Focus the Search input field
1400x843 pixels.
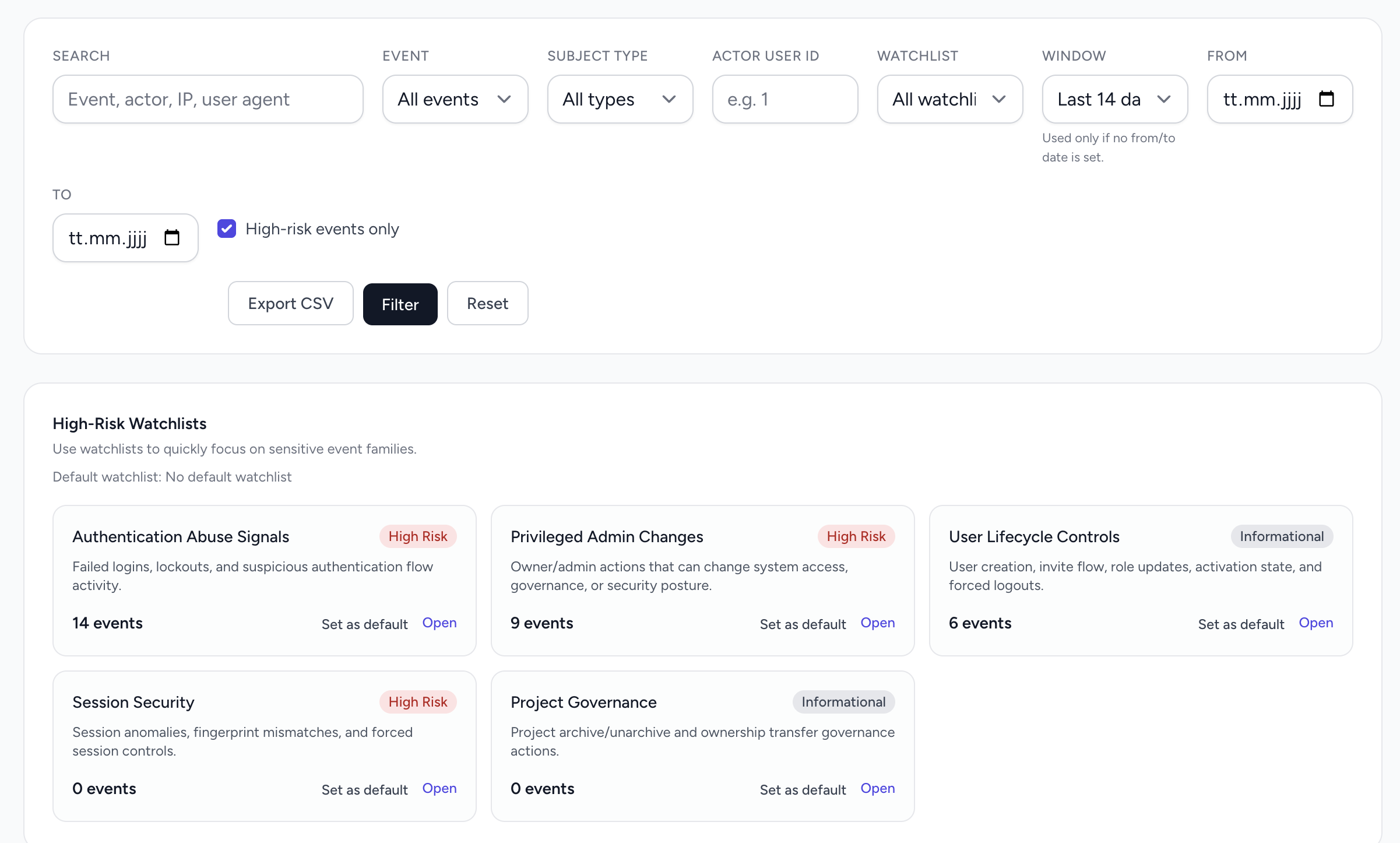208,99
